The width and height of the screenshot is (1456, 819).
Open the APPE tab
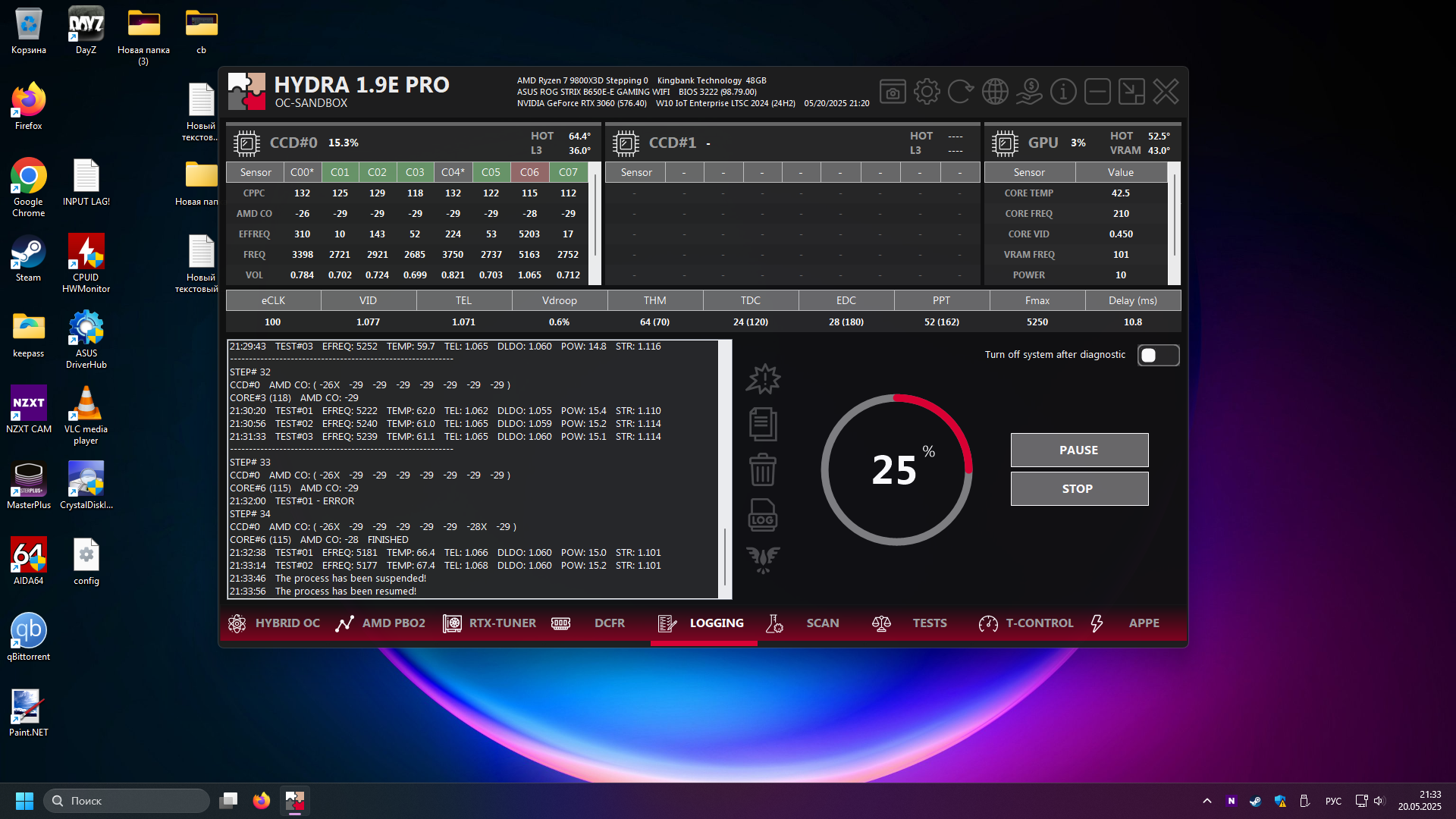tap(1125, 623)
